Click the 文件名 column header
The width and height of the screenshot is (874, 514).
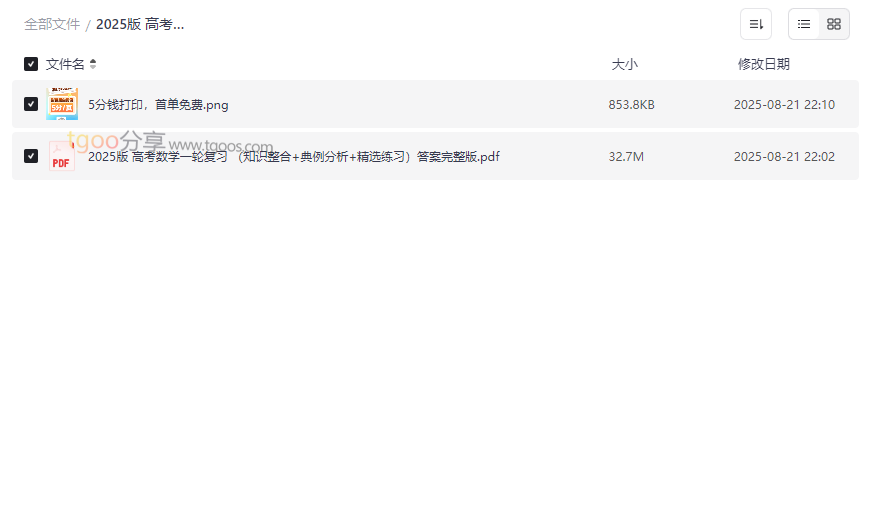(x=65, y=64)
